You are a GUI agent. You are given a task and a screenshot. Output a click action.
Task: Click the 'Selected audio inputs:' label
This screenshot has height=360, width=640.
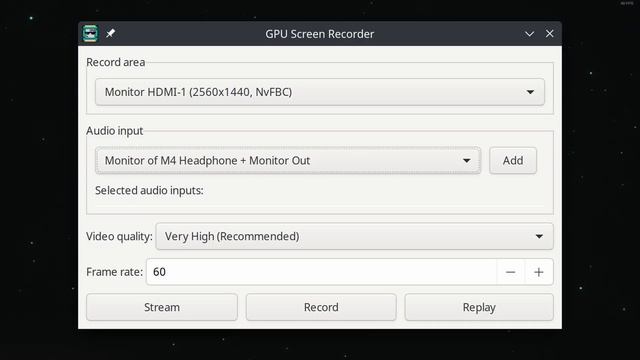coord(149,190)
